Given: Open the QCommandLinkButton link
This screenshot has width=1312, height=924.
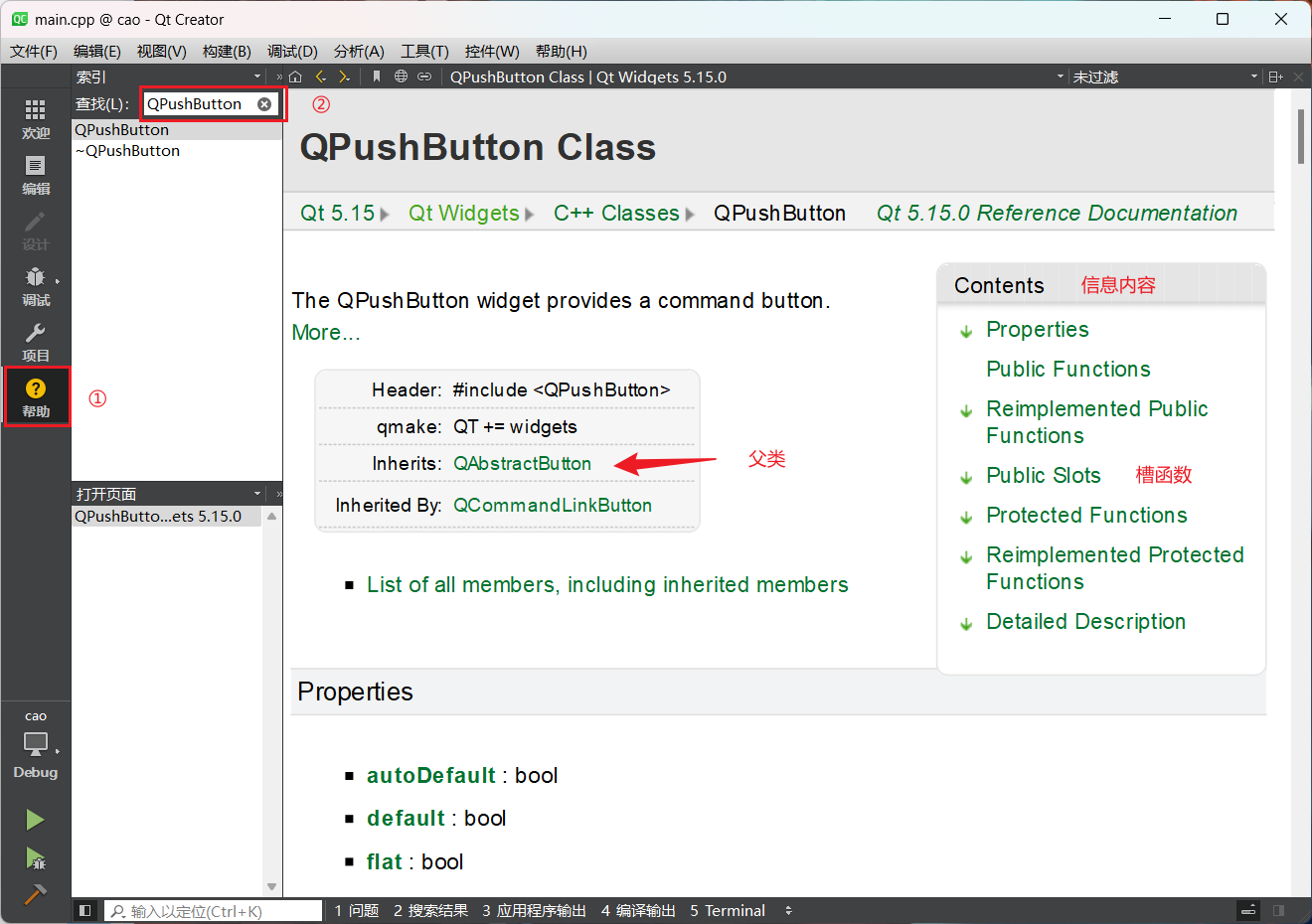Looking at the screenshot, I should [x=553, y=505].
